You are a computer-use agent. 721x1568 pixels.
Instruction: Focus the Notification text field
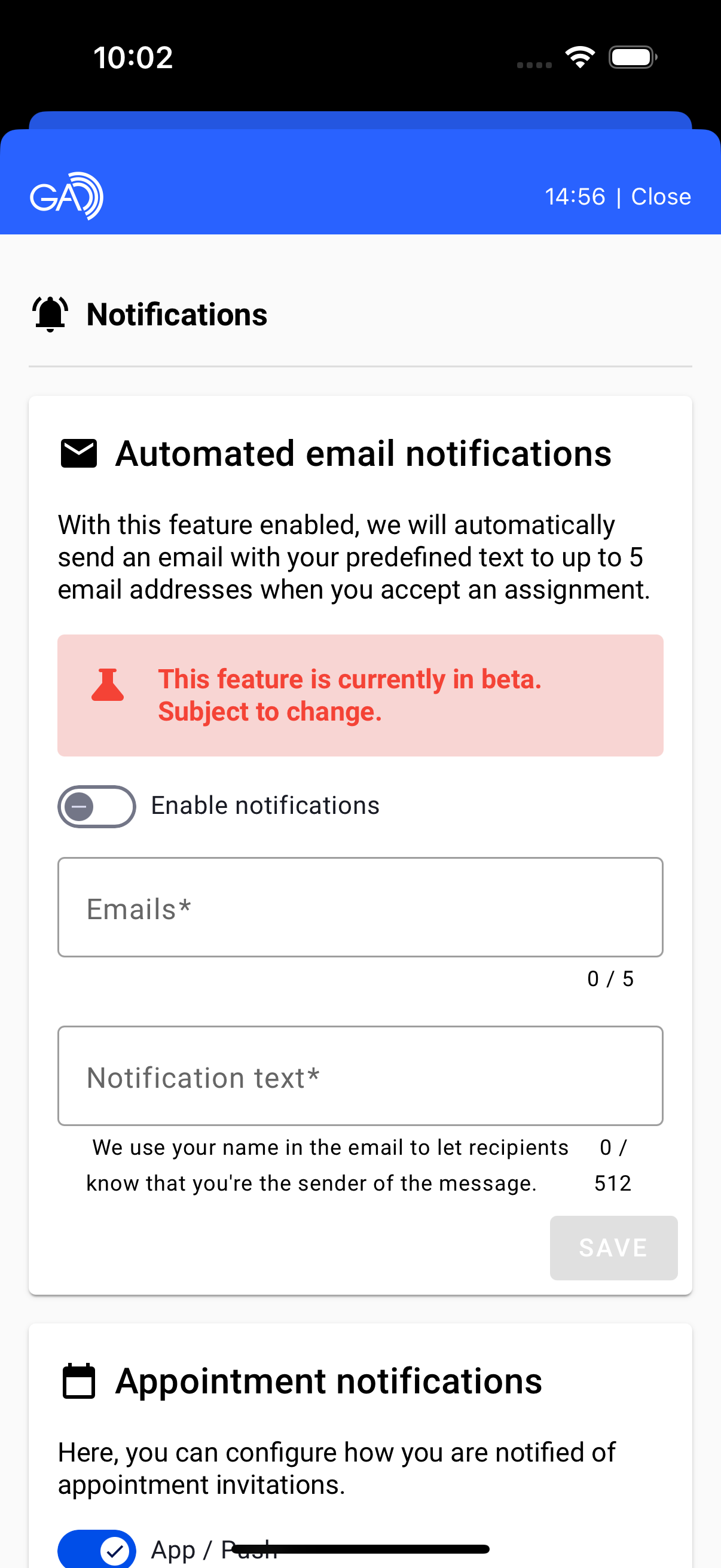tap(360, 1076)
